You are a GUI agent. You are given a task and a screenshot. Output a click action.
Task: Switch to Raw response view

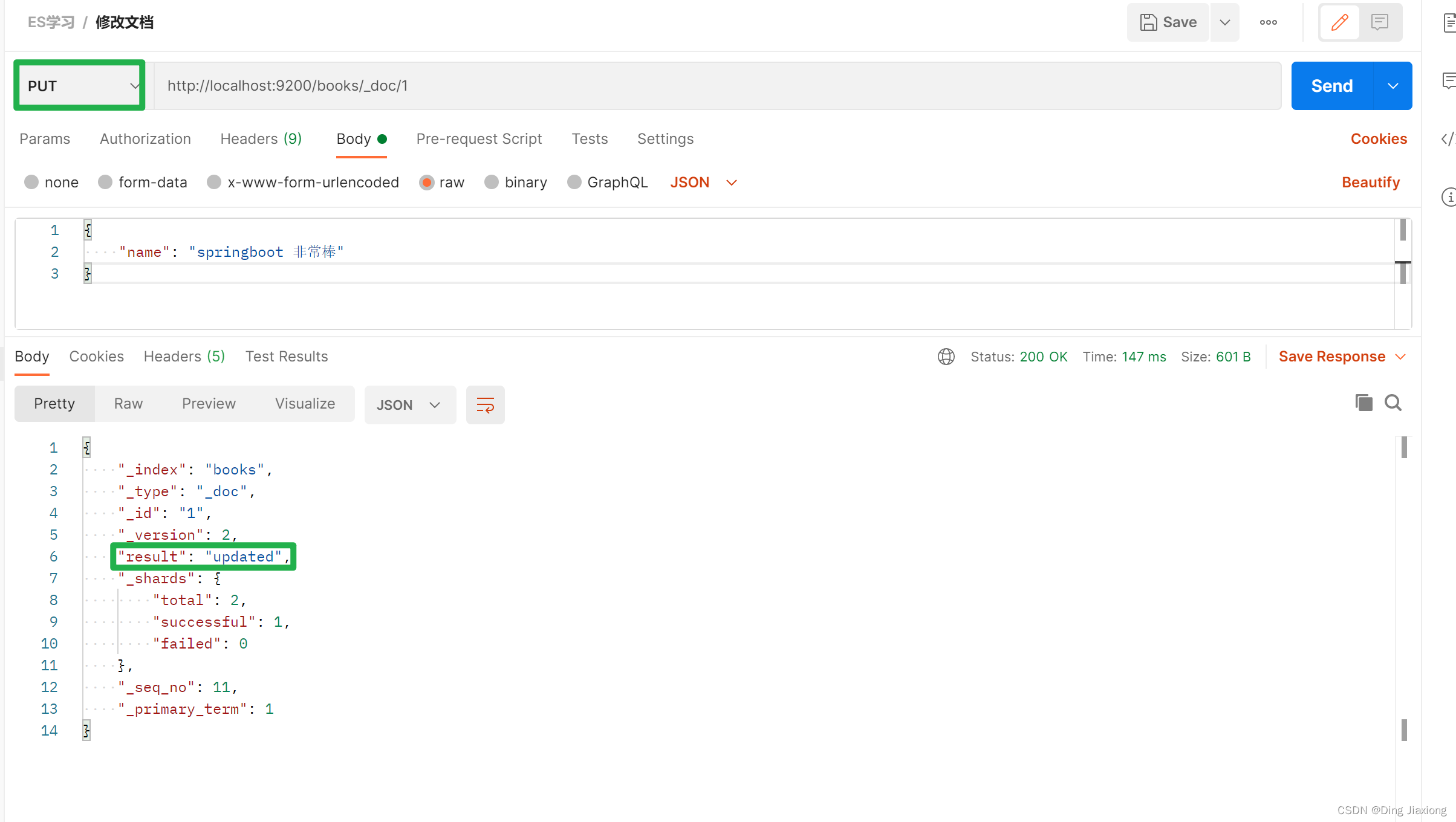coord(128,404)
